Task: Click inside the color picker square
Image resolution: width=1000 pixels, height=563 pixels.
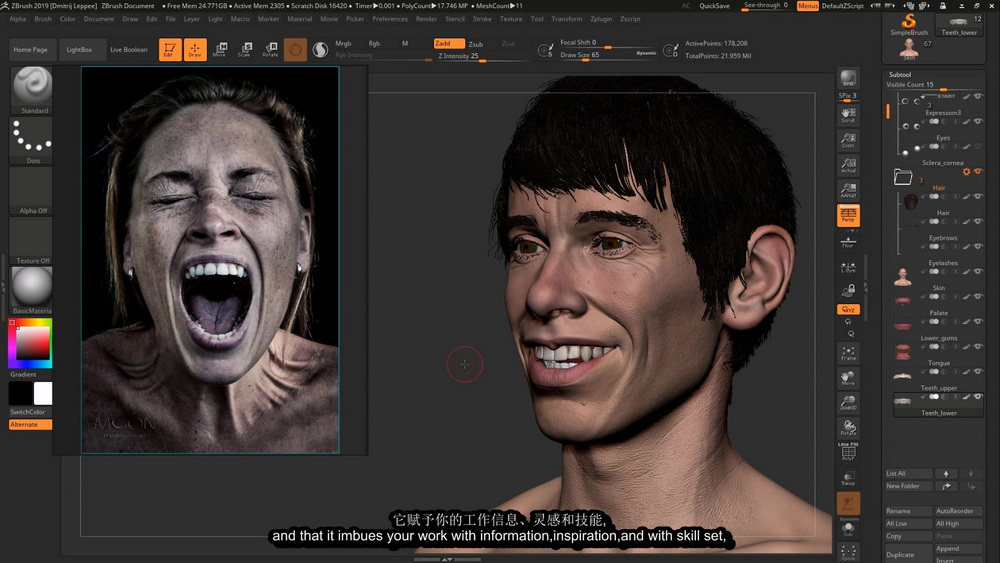Action: point(33,344)
